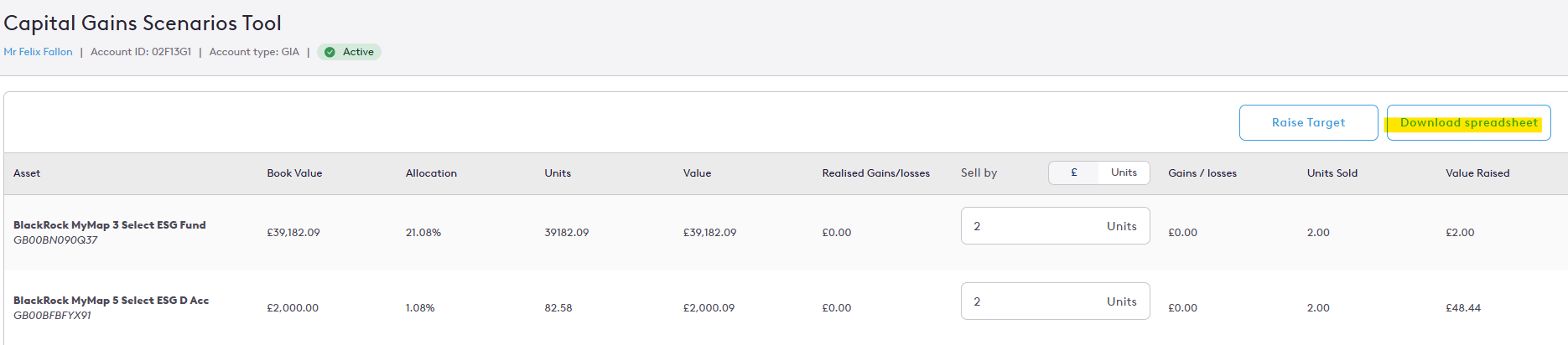Screen dimensions: 1568x345
Task: Select the Book Value column header
Action: click(x=294, y=173)
